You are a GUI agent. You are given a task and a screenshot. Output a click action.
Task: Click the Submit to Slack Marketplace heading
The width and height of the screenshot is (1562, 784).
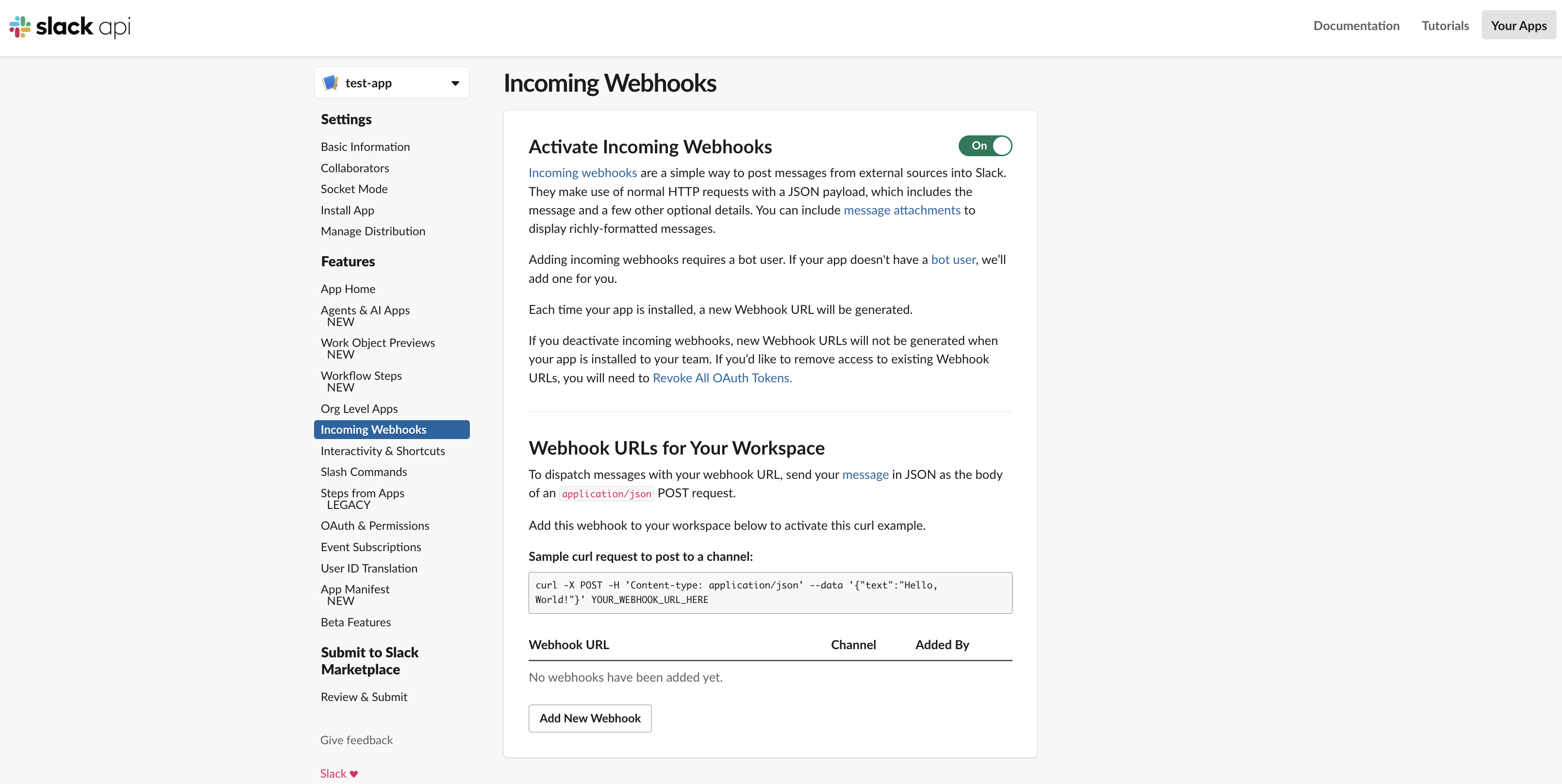pyautogui.click(x=369, y=661)
